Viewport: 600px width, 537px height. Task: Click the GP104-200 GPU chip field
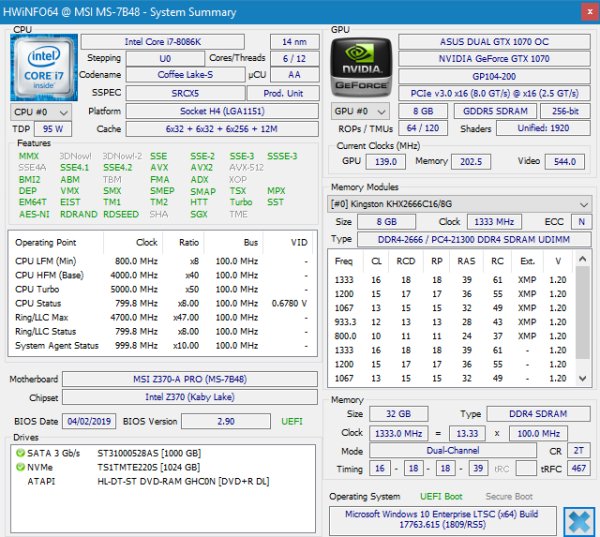494,76
